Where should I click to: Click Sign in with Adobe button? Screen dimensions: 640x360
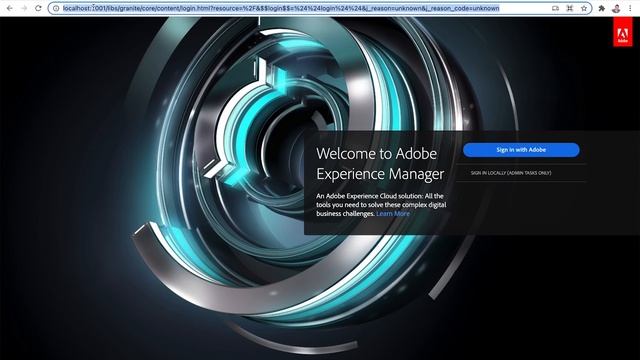click(521, 150)
